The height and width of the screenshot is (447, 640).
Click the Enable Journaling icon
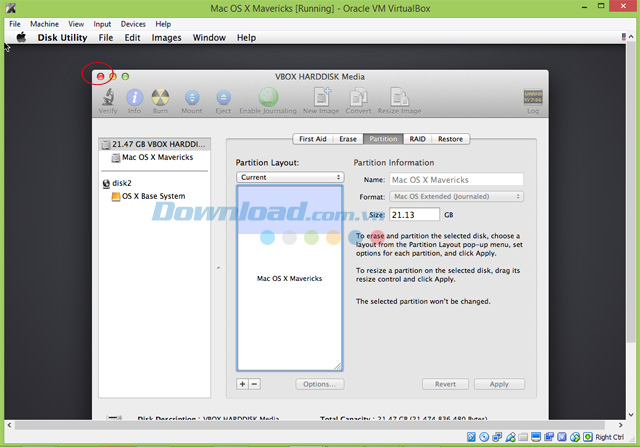click(x=268, y=98)
